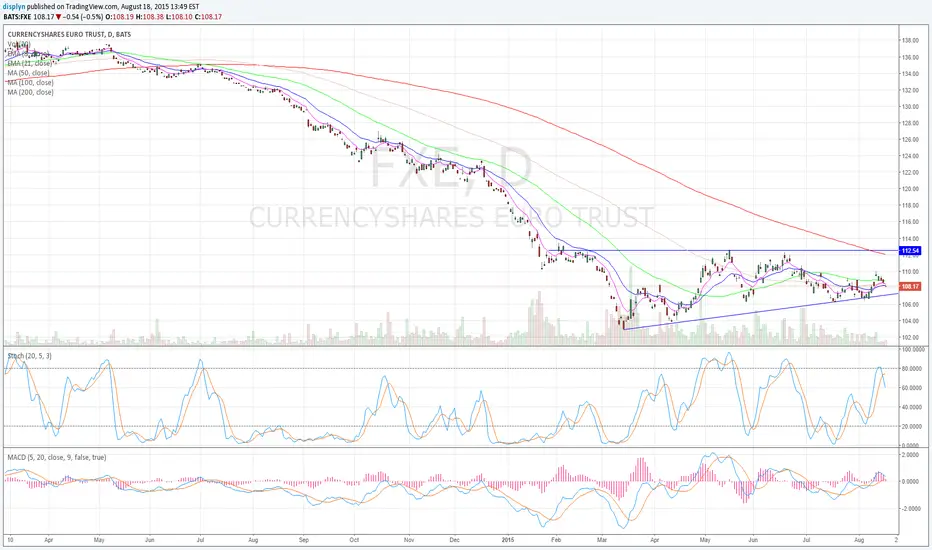Click the 118.00 price axis label
This screenshot has height=550, width=932.
click(x=911, y=206)
